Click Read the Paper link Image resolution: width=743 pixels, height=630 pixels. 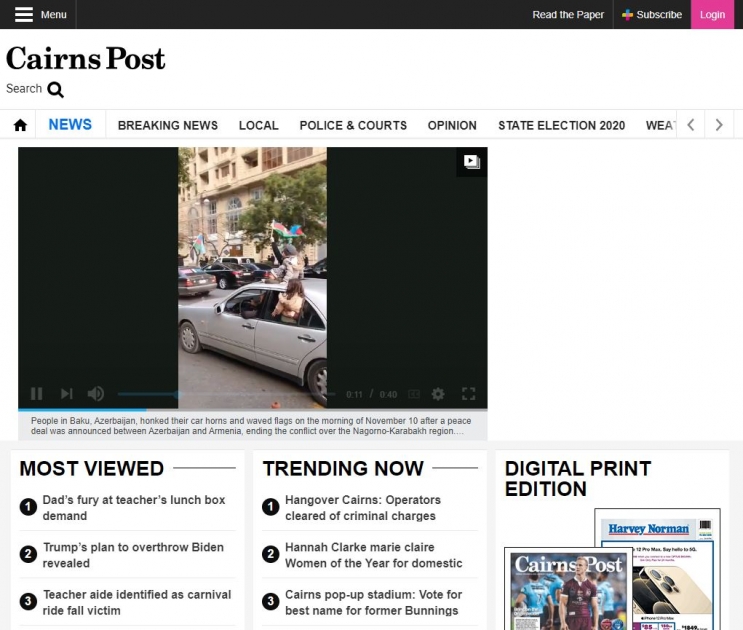point(568,15)
